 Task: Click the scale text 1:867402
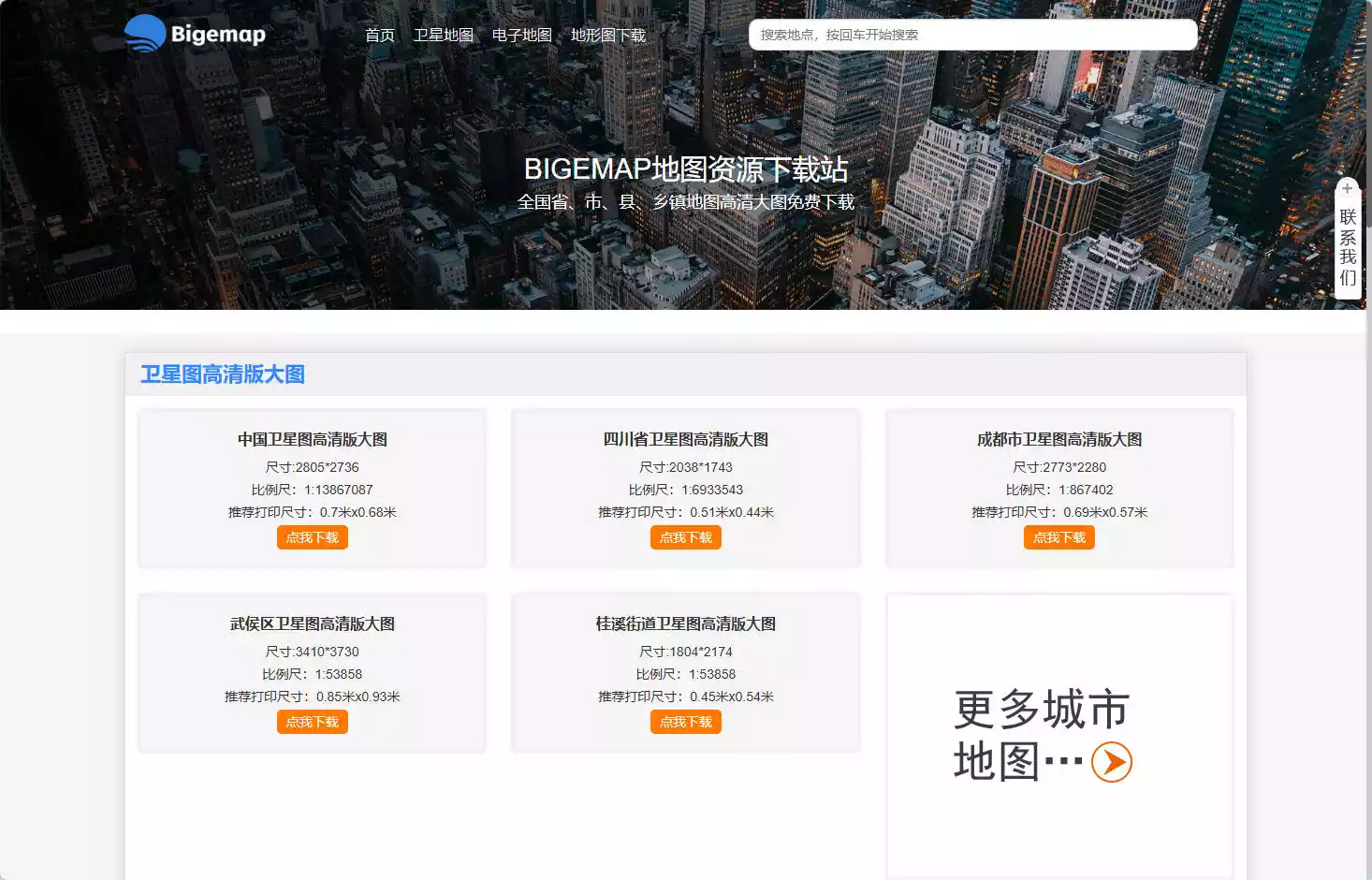coord(1086,490)
